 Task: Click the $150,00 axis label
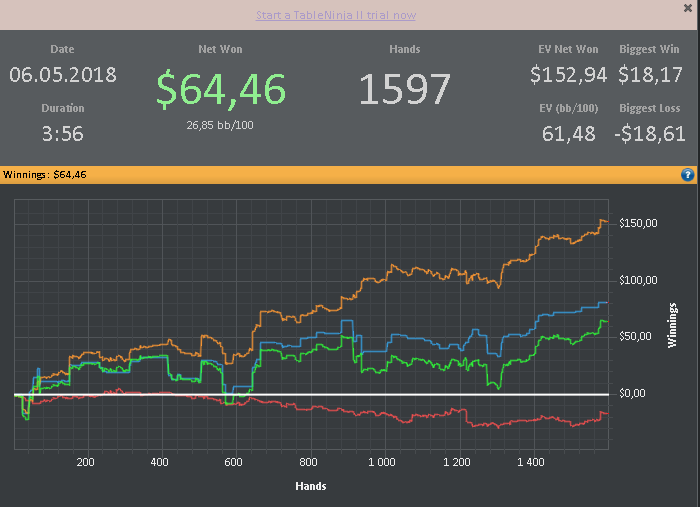tap(638, 223)
